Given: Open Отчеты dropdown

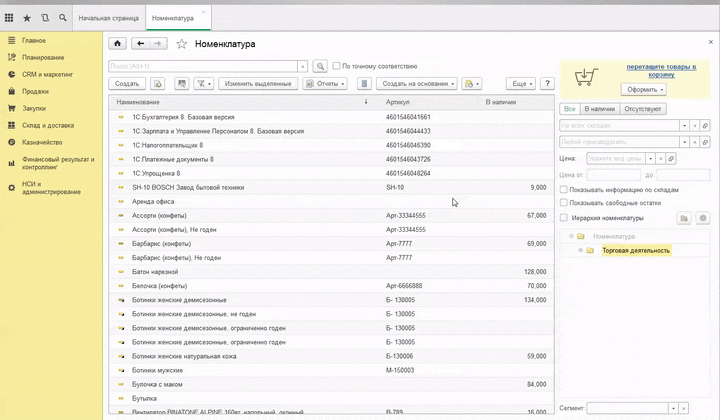Looking at the screenshot, I should point(325,84).
